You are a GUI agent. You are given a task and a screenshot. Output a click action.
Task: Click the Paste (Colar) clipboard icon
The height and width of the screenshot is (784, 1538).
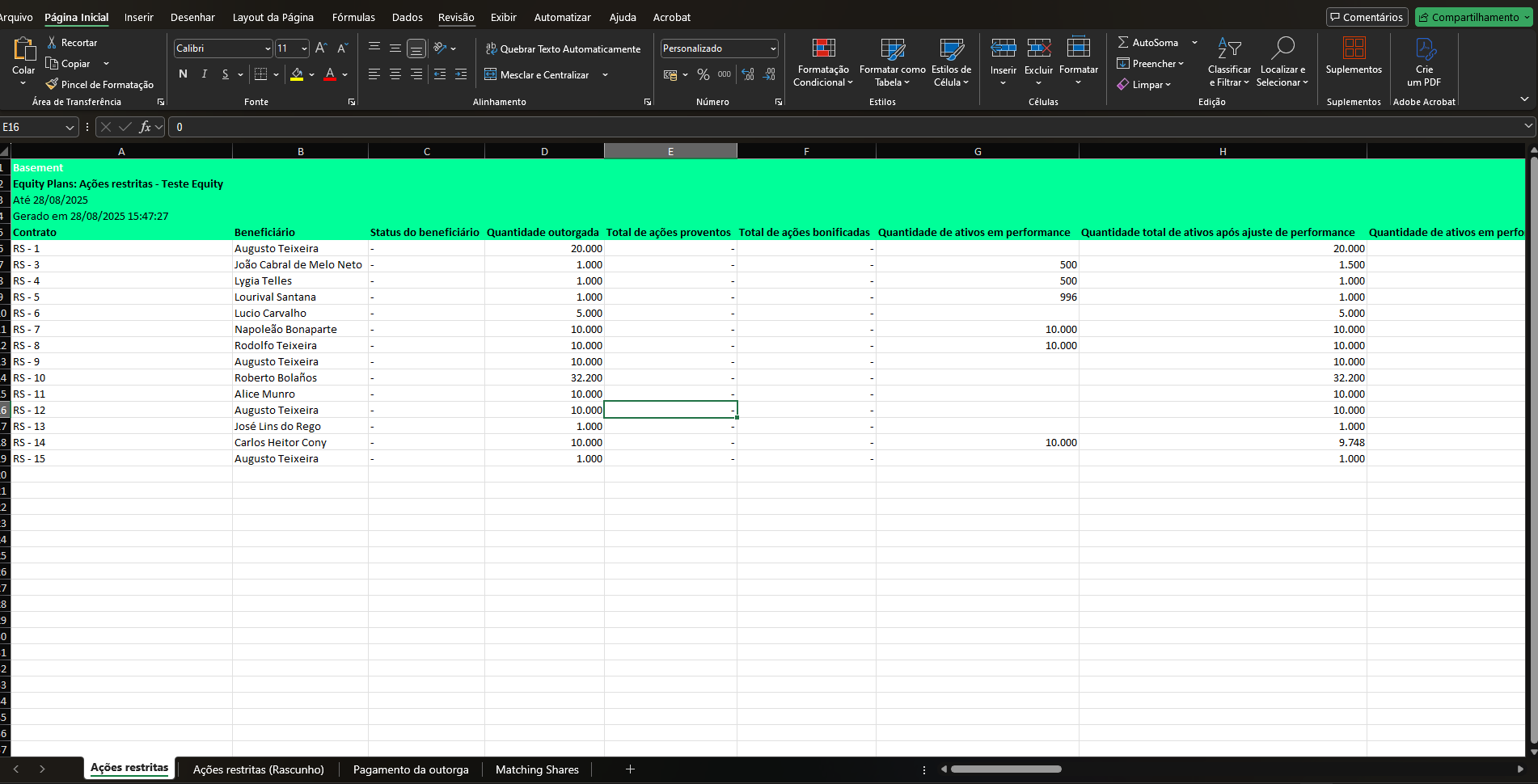(x=23, y=50)
